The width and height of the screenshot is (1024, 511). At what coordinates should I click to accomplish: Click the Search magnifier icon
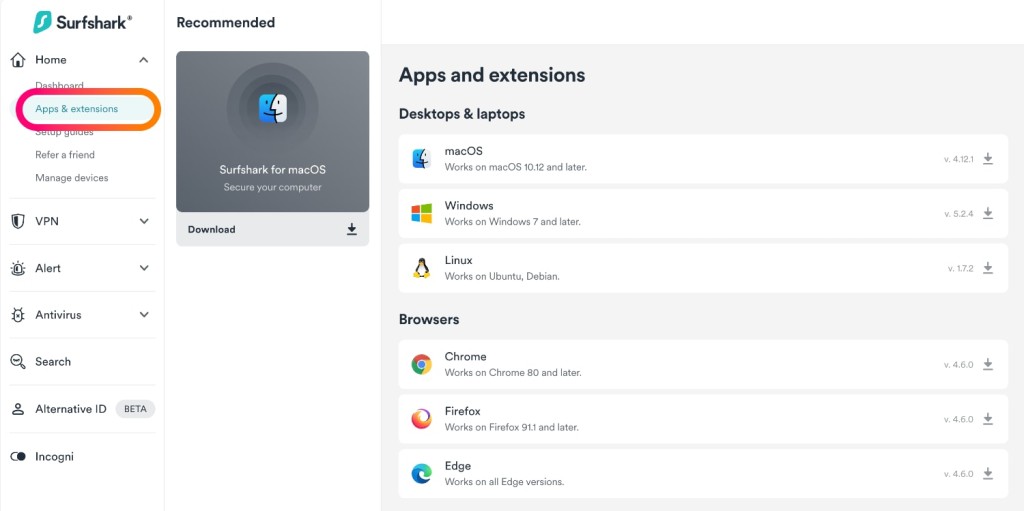(x=18, y=361)
